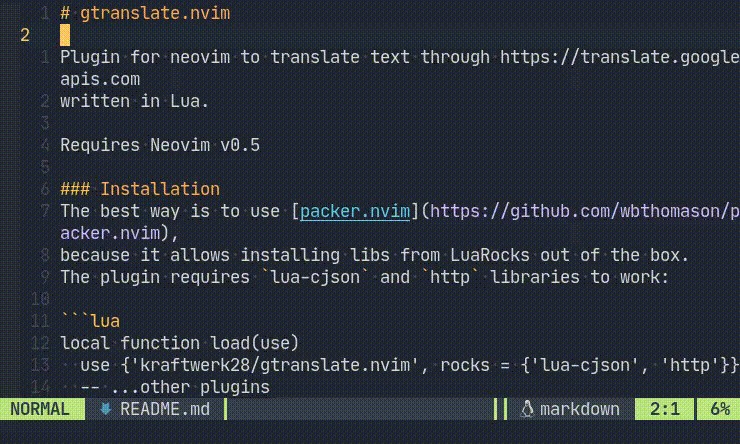Screen dimensions: 740x444
Task: Click the translate.google URL in first paragraph
Action: (x=619, y=57)
